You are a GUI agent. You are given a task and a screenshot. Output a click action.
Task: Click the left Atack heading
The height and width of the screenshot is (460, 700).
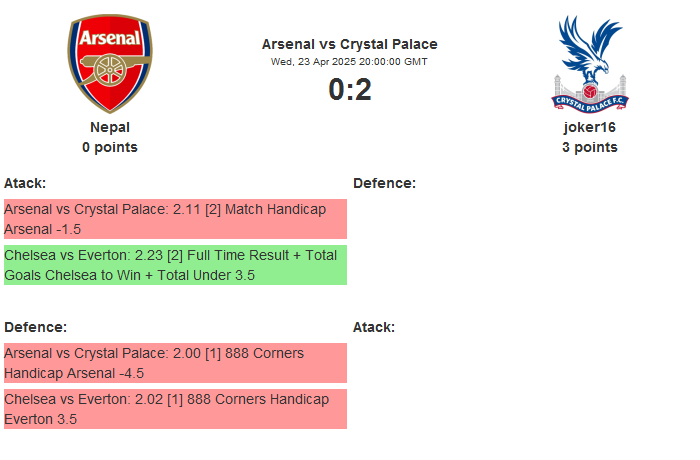pos(25,183)
